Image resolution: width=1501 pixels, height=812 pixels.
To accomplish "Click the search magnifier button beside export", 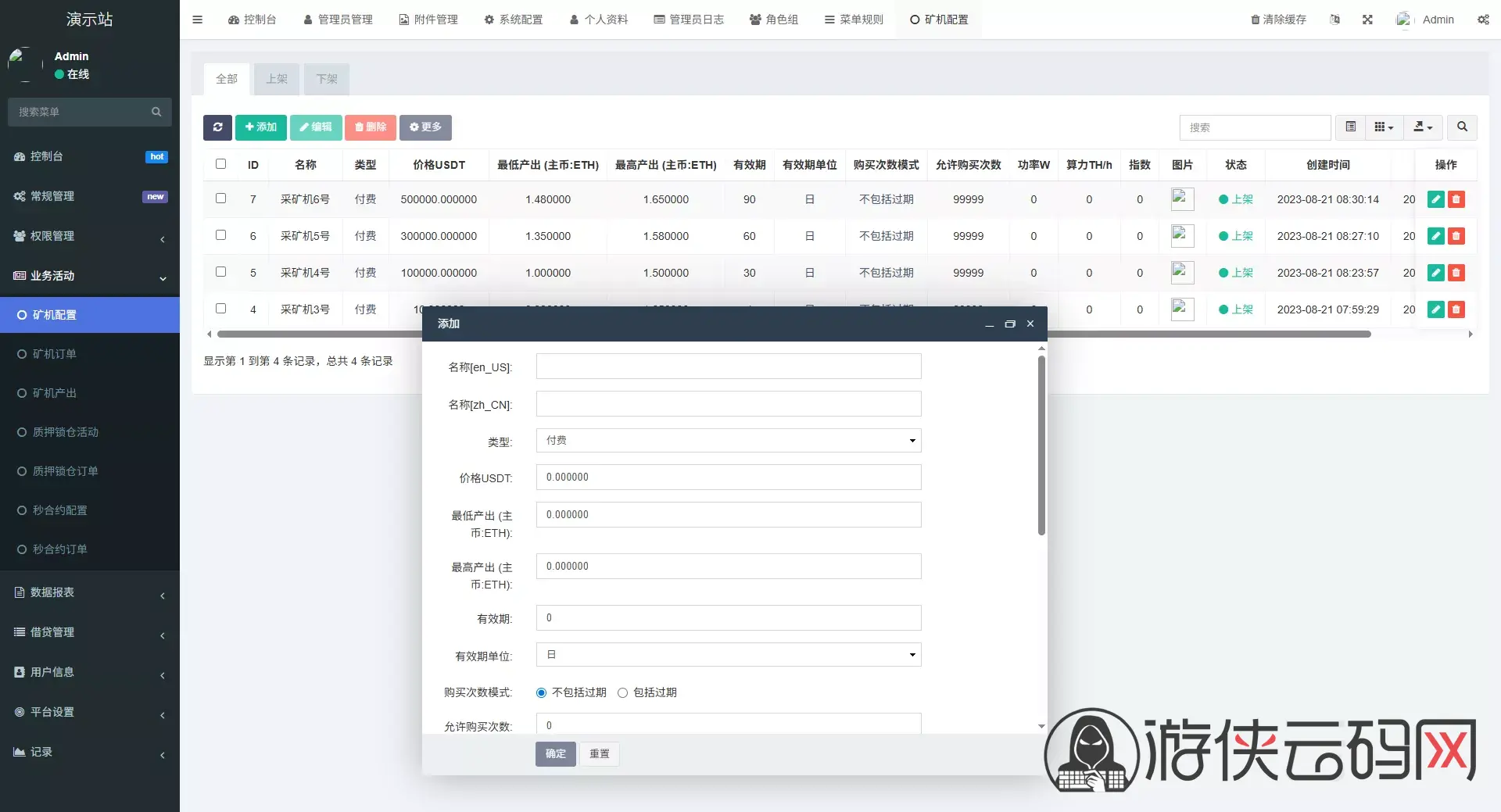I will click(x=1462, y=127).
